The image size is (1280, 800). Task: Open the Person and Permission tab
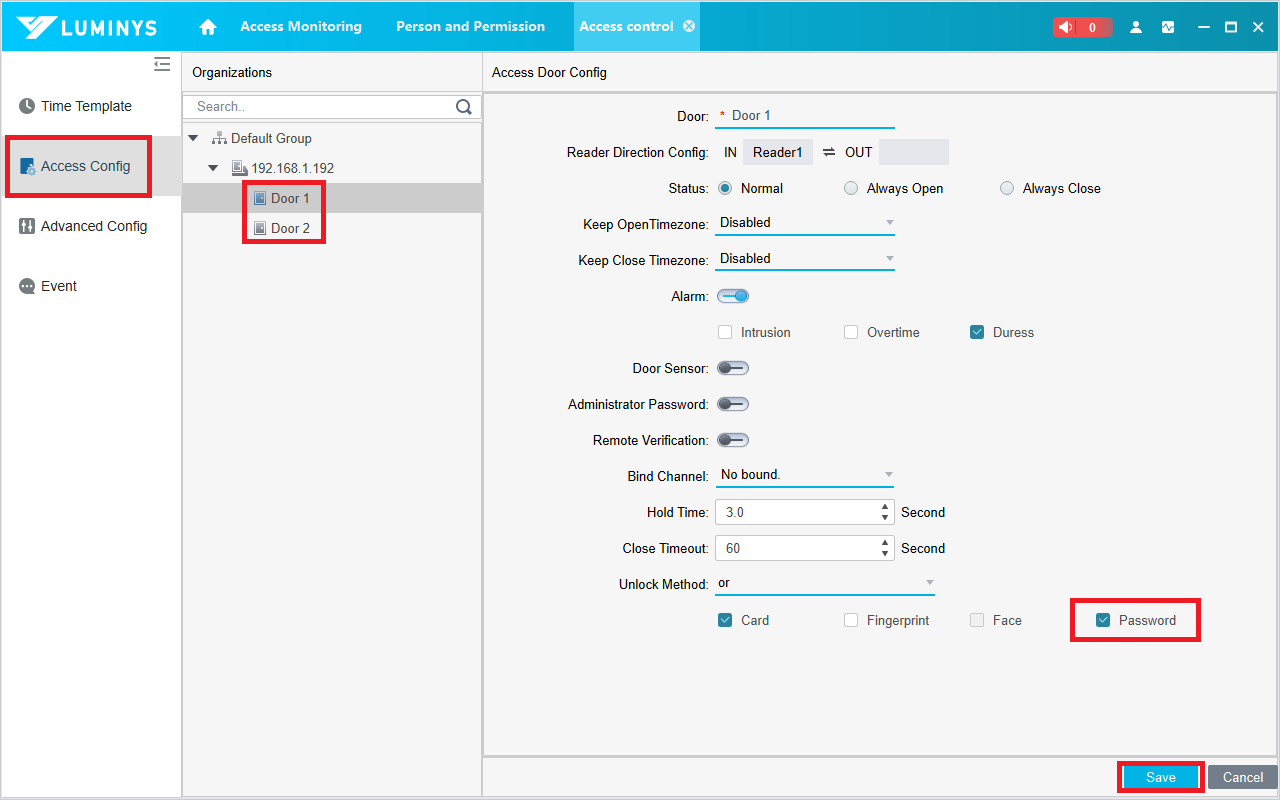click(470, 26)
